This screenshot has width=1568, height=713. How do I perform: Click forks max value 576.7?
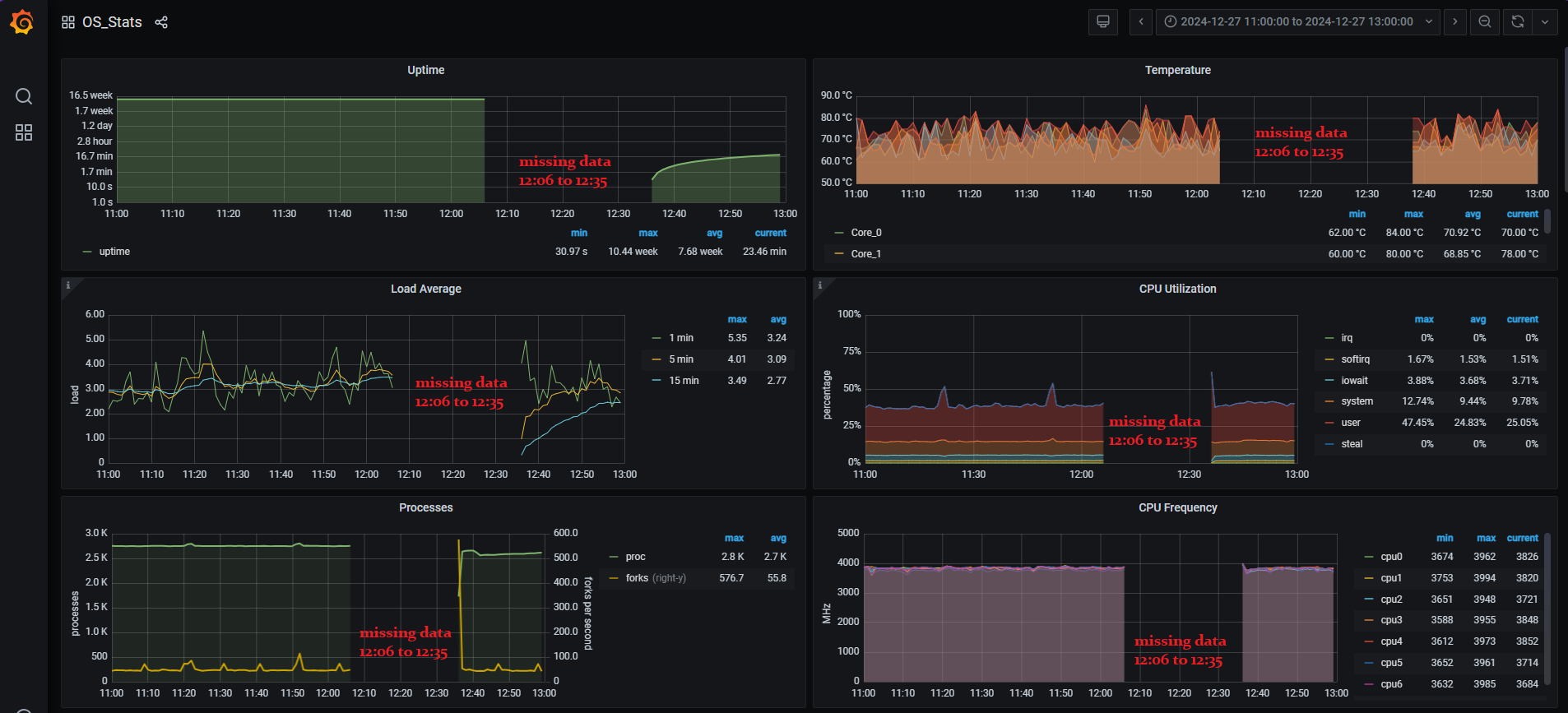coord(731,578)
